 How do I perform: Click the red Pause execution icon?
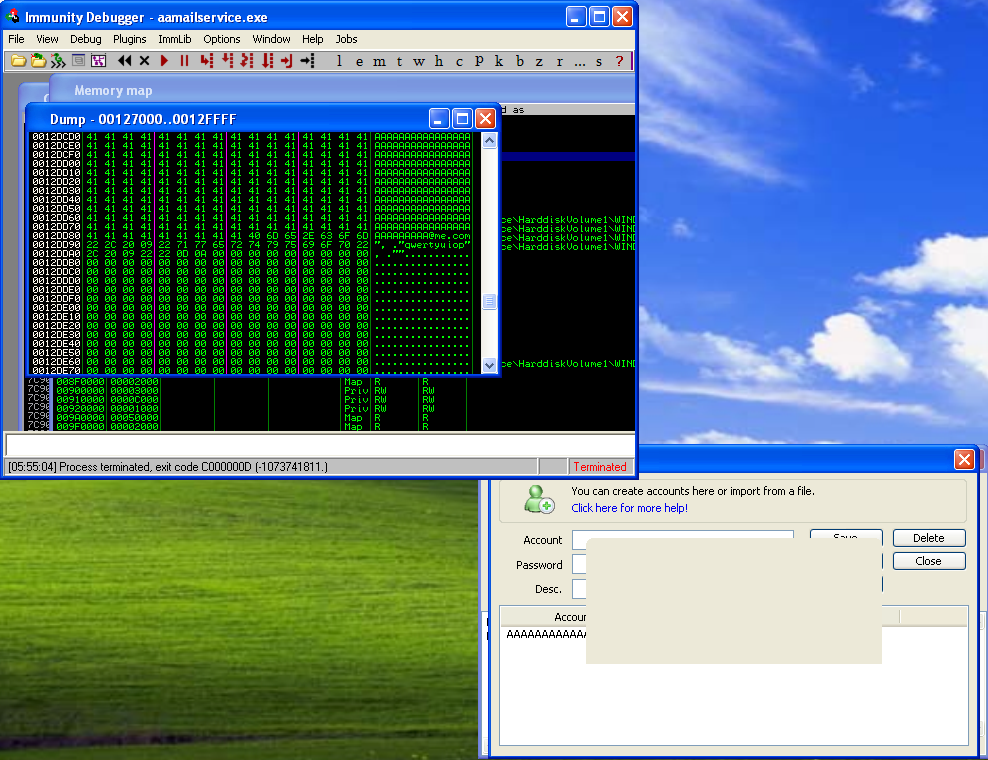tap(185, 61)
